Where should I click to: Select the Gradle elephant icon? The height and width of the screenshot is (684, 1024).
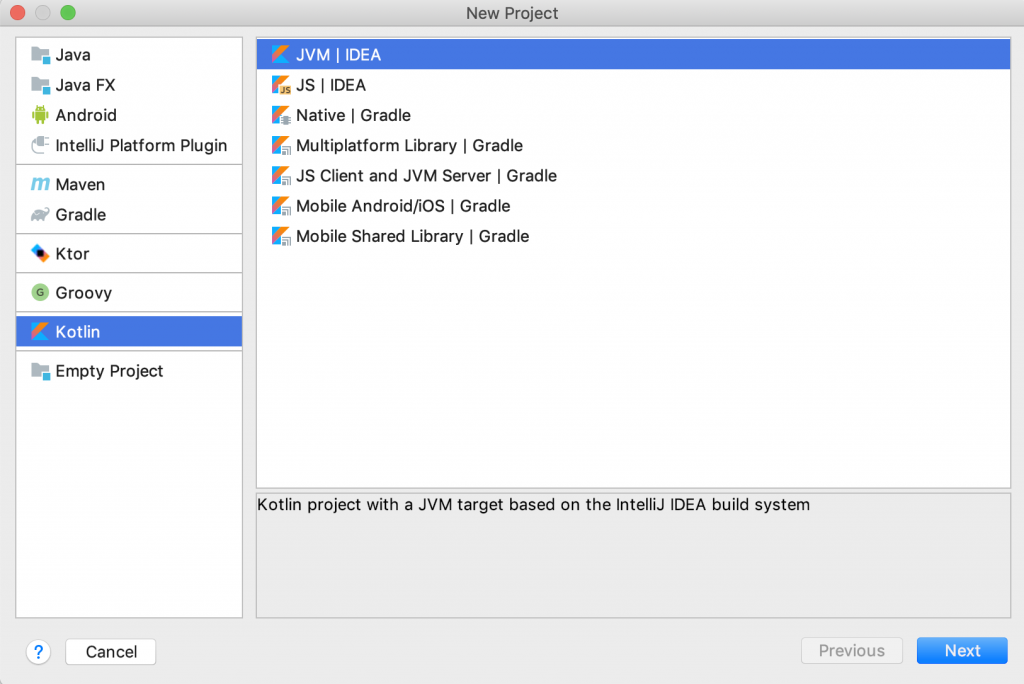pyautogui.click(x=40, y=215)
